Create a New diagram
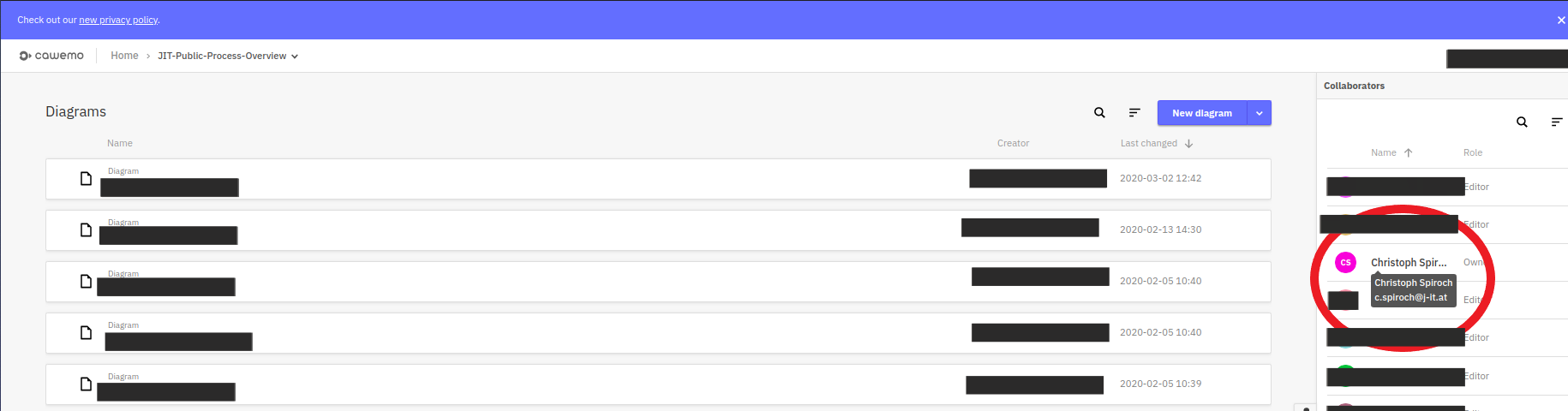This screenshot has height=411, width=1568. pos(1201,113)
